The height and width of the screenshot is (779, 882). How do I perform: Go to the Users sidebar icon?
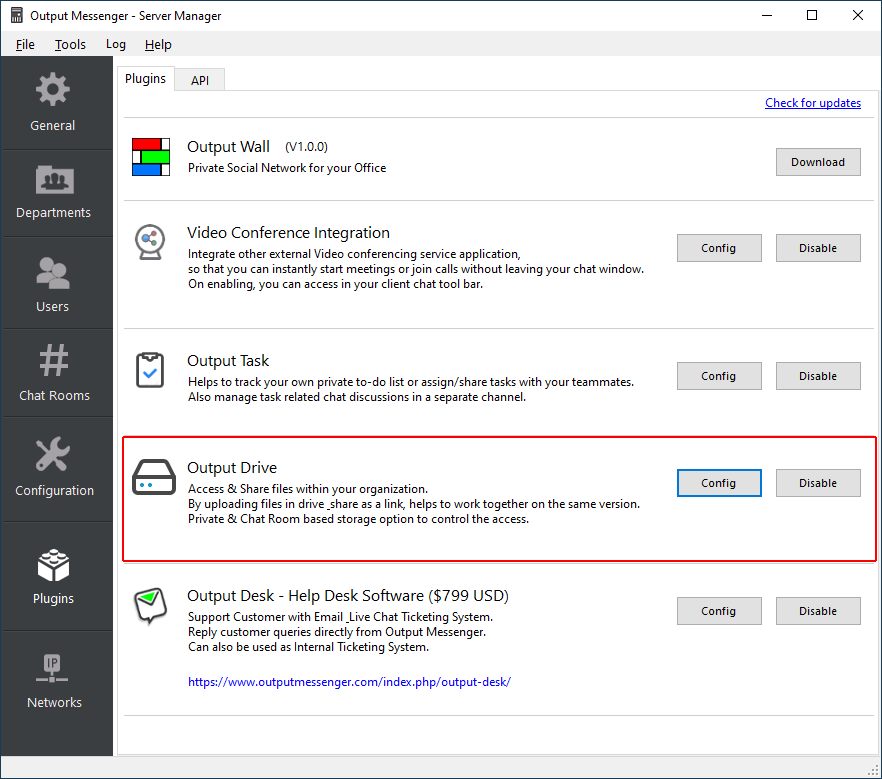click(x=53, y=273)
